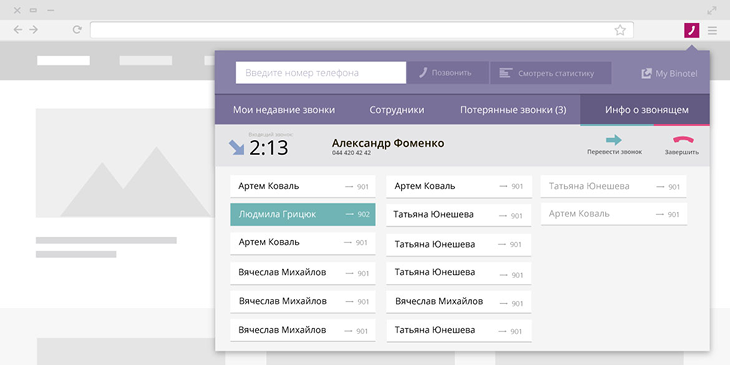
Task: Reload the page in the browser
Action: [77, 30]
